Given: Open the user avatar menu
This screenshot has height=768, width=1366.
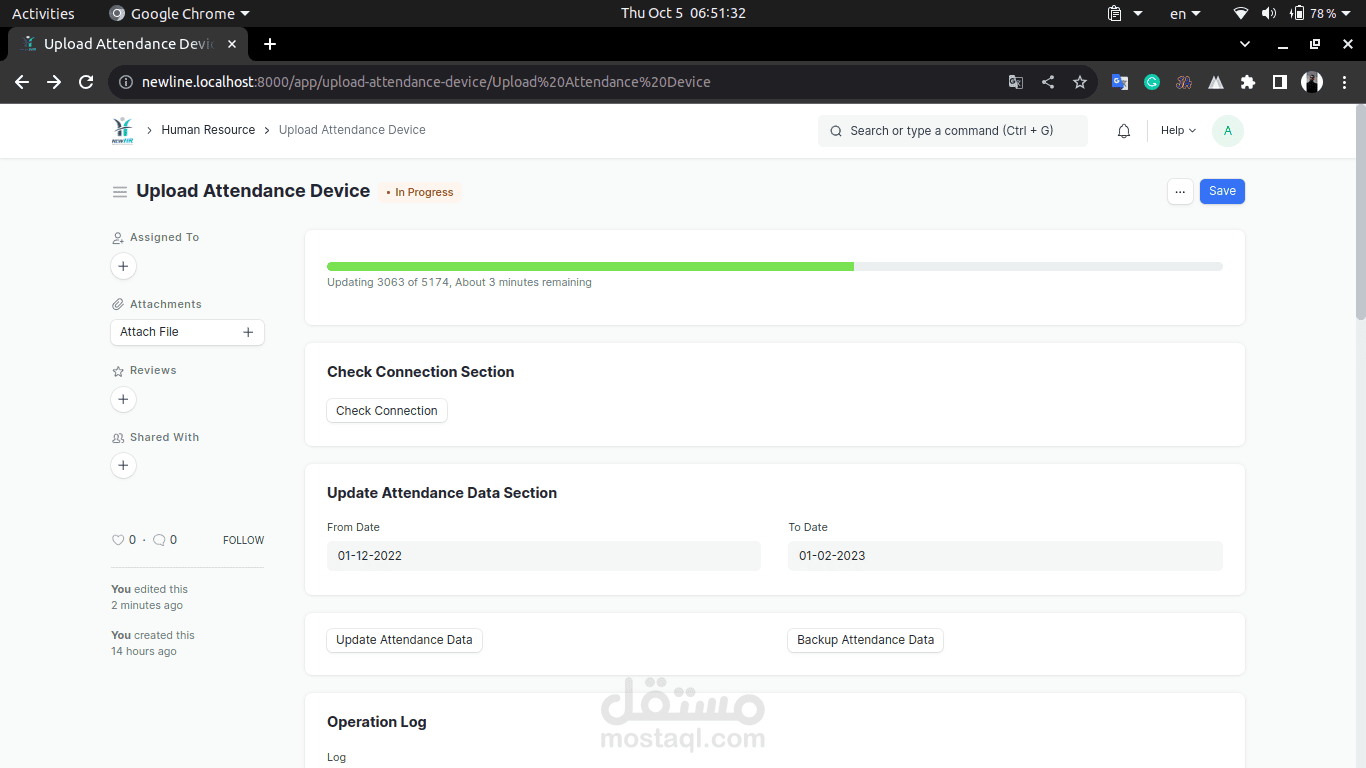Looking at the screenshot, I should (1228, 131).
